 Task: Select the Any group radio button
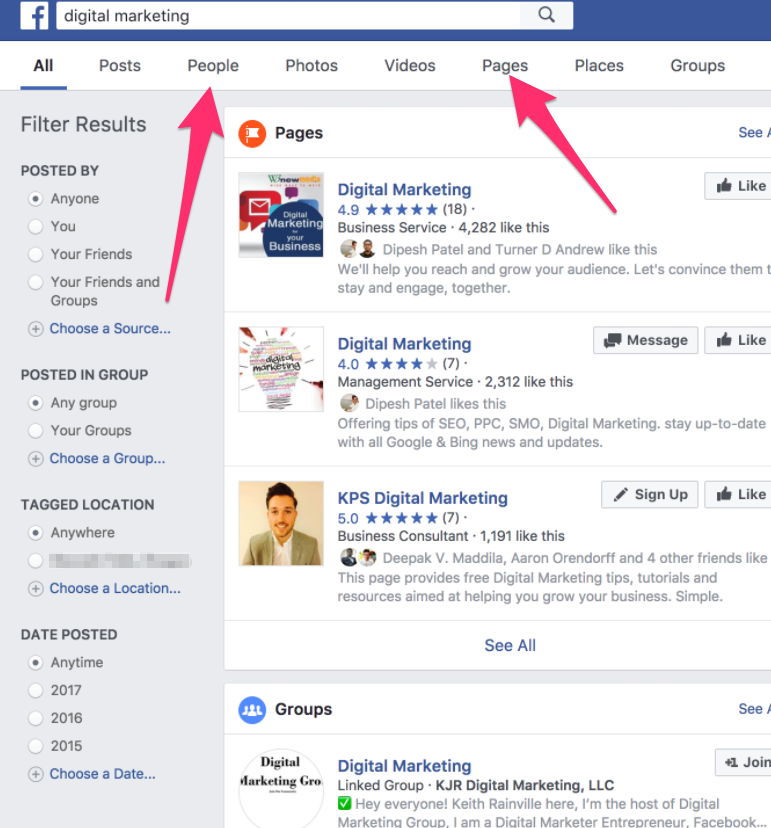coord(35,403)
